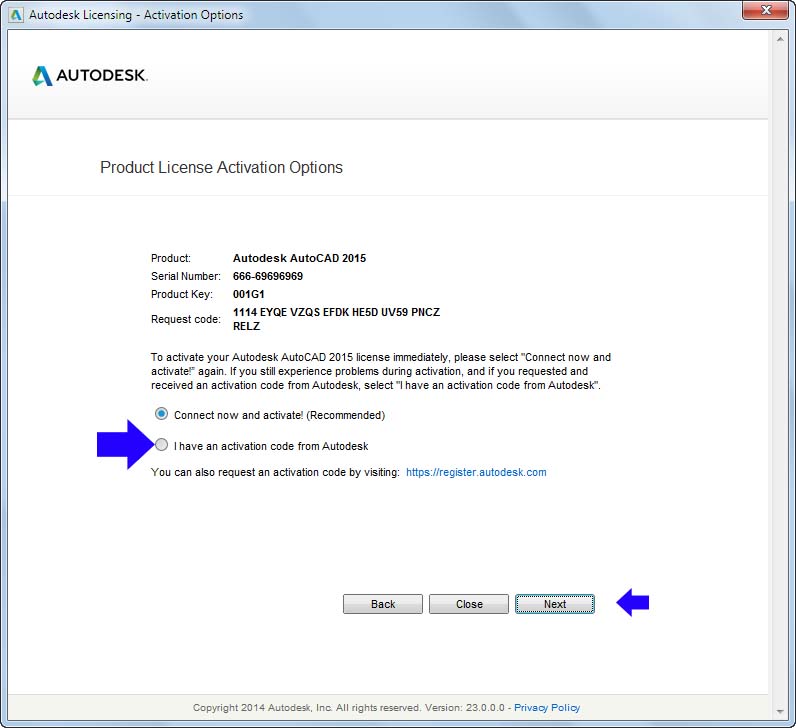Click the product key 001G1
796x728 pixels.
coord(248,294)
